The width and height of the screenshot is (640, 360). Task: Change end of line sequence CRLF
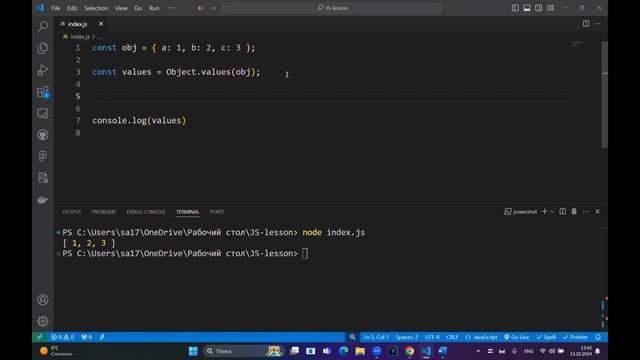[x=452, y=337]
